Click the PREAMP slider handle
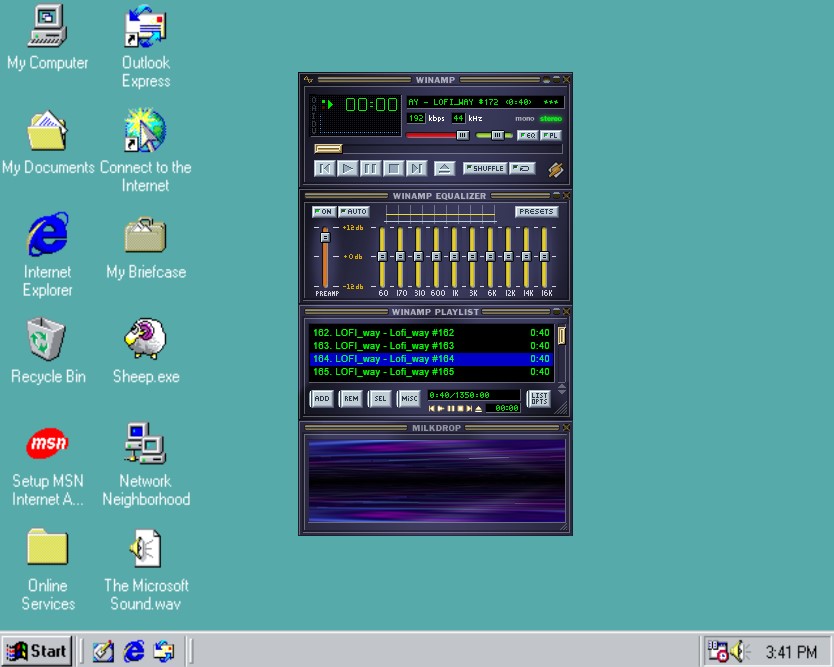Image resolution: width=834 pixels, height=667 pixels. 325,237
